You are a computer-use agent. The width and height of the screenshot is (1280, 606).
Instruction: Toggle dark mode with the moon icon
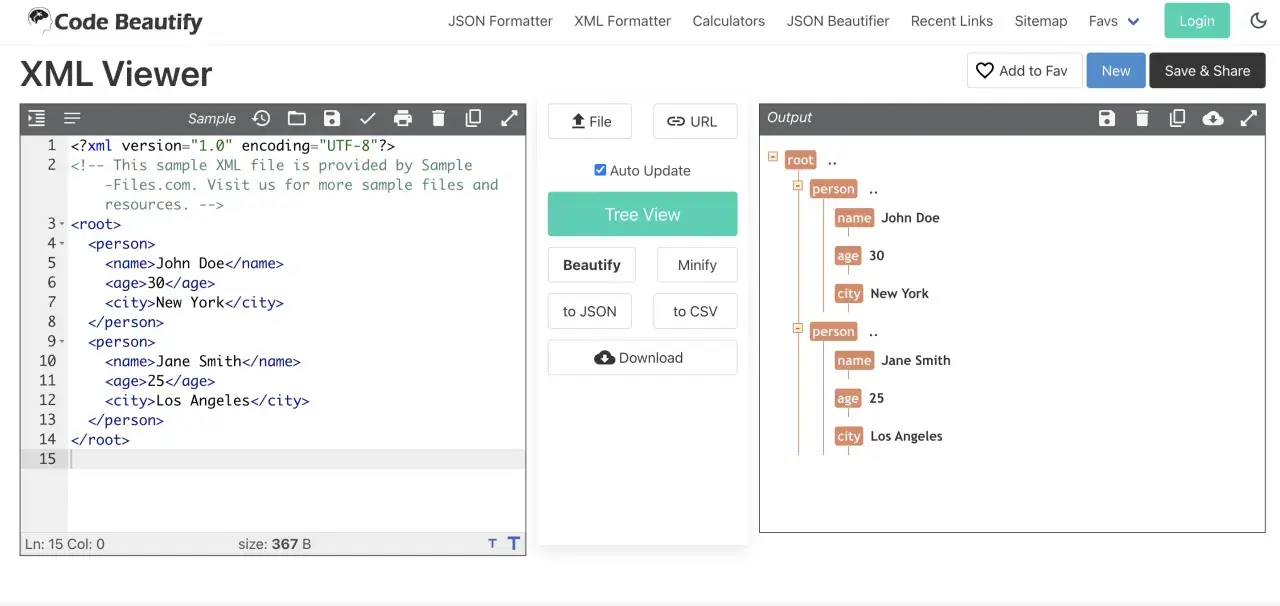pyautogui.click(x=1259, y=20)
